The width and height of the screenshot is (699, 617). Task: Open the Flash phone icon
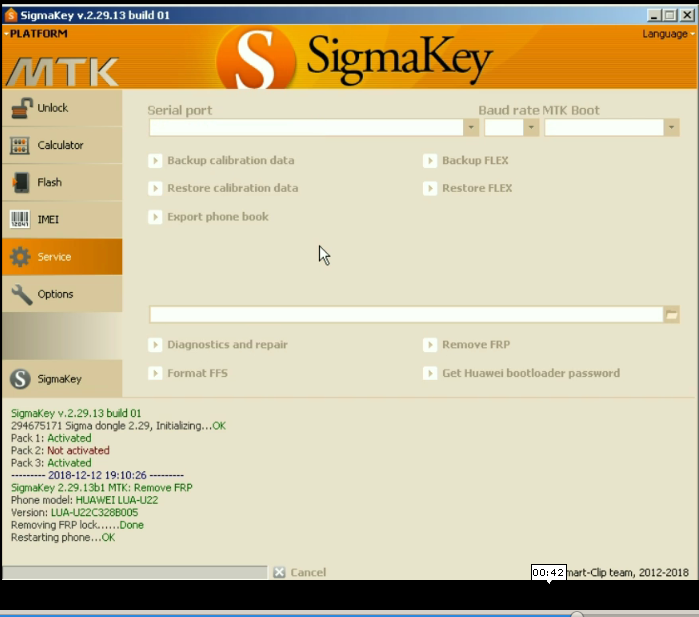(21, 182)
